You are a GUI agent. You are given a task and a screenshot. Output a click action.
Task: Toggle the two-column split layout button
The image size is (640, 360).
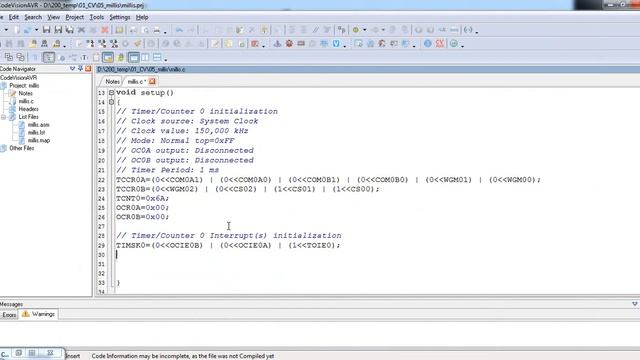pos(145,58)
